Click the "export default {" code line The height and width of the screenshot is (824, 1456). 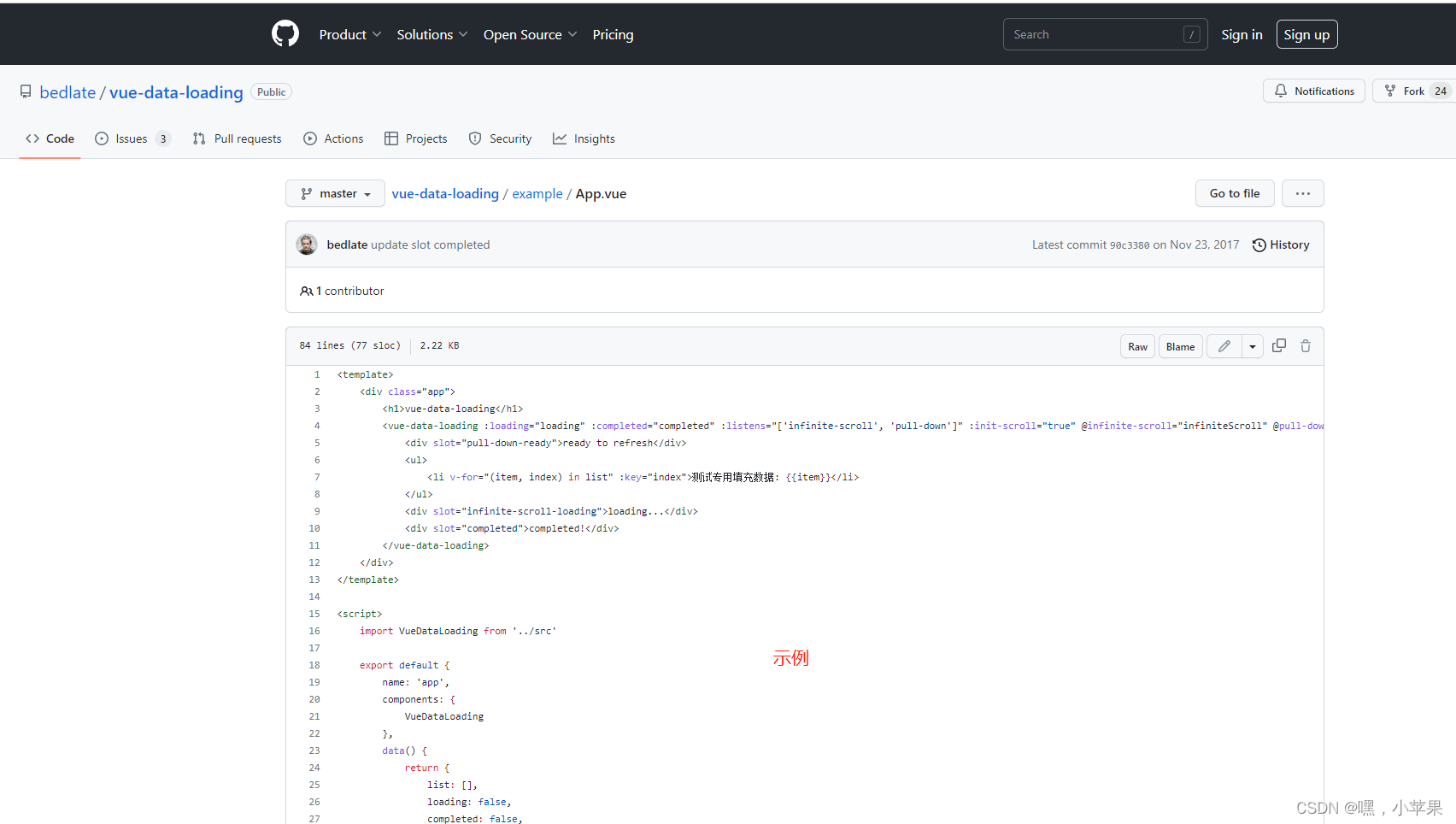(x=404, y=665)
